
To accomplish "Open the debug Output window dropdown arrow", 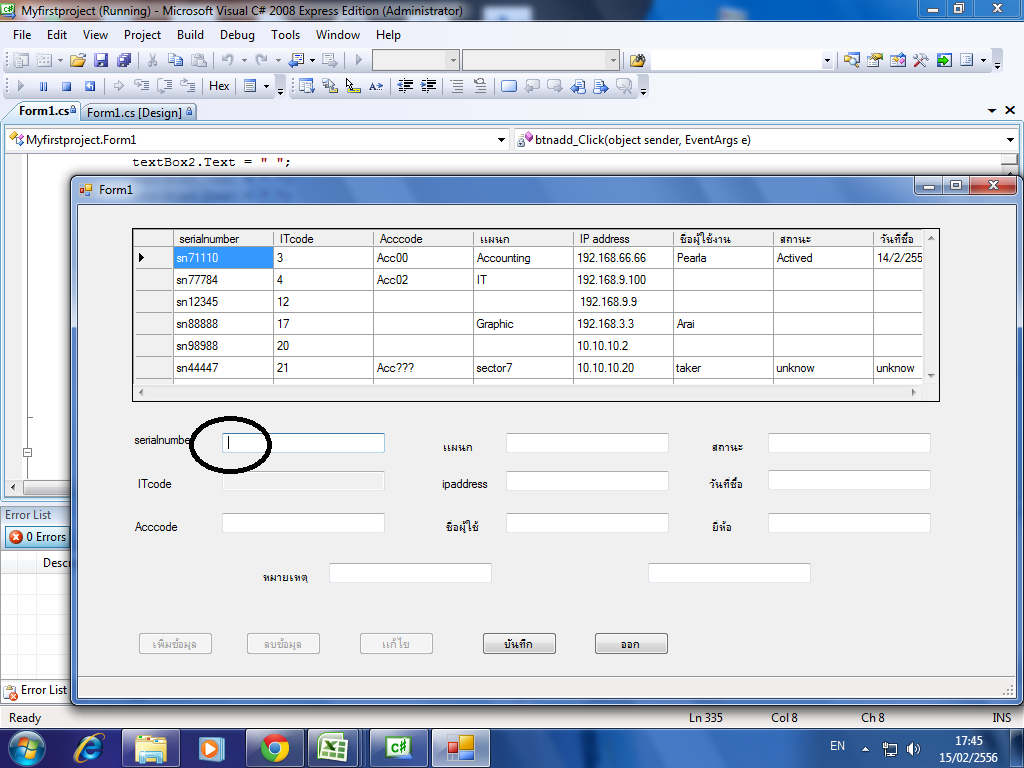I will click(266, 86).
